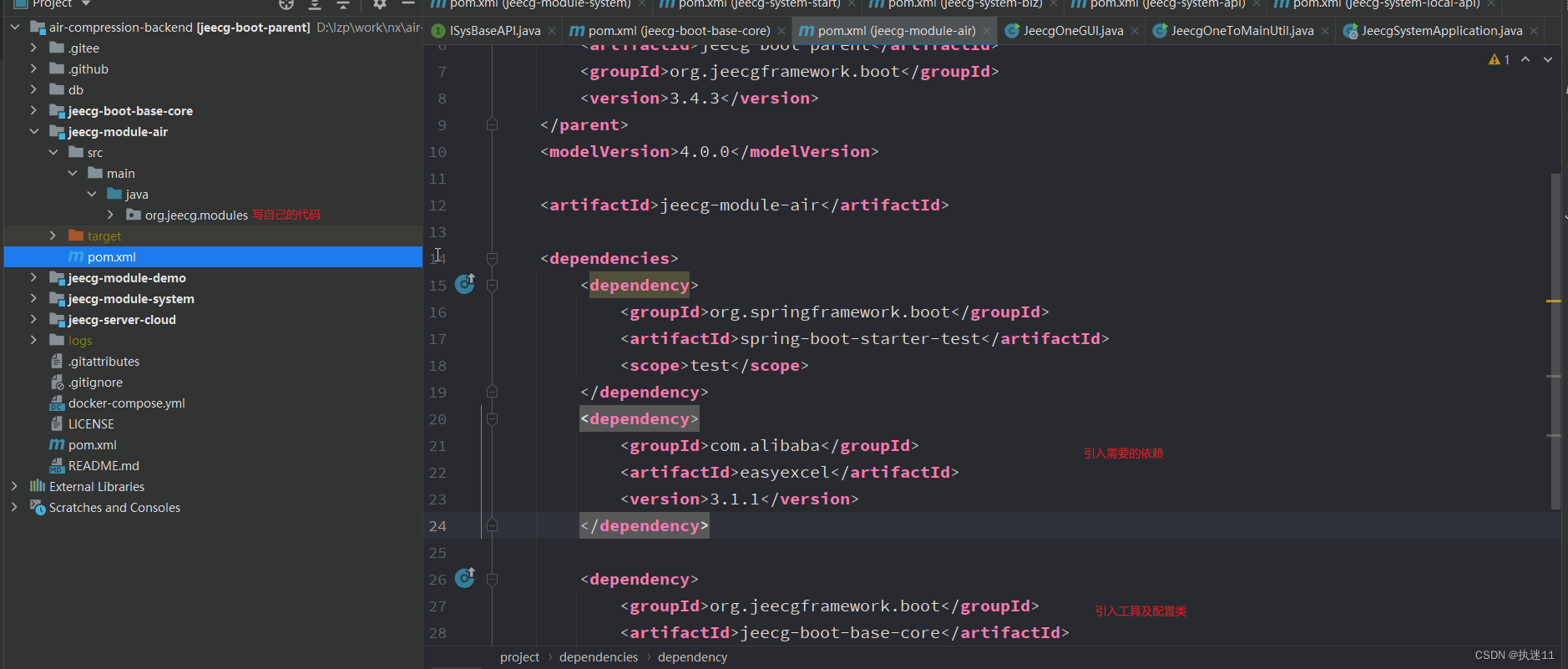Expand the .gitee folder
1568x669 pixels.
pyautogui.click(x=33, y=48)
